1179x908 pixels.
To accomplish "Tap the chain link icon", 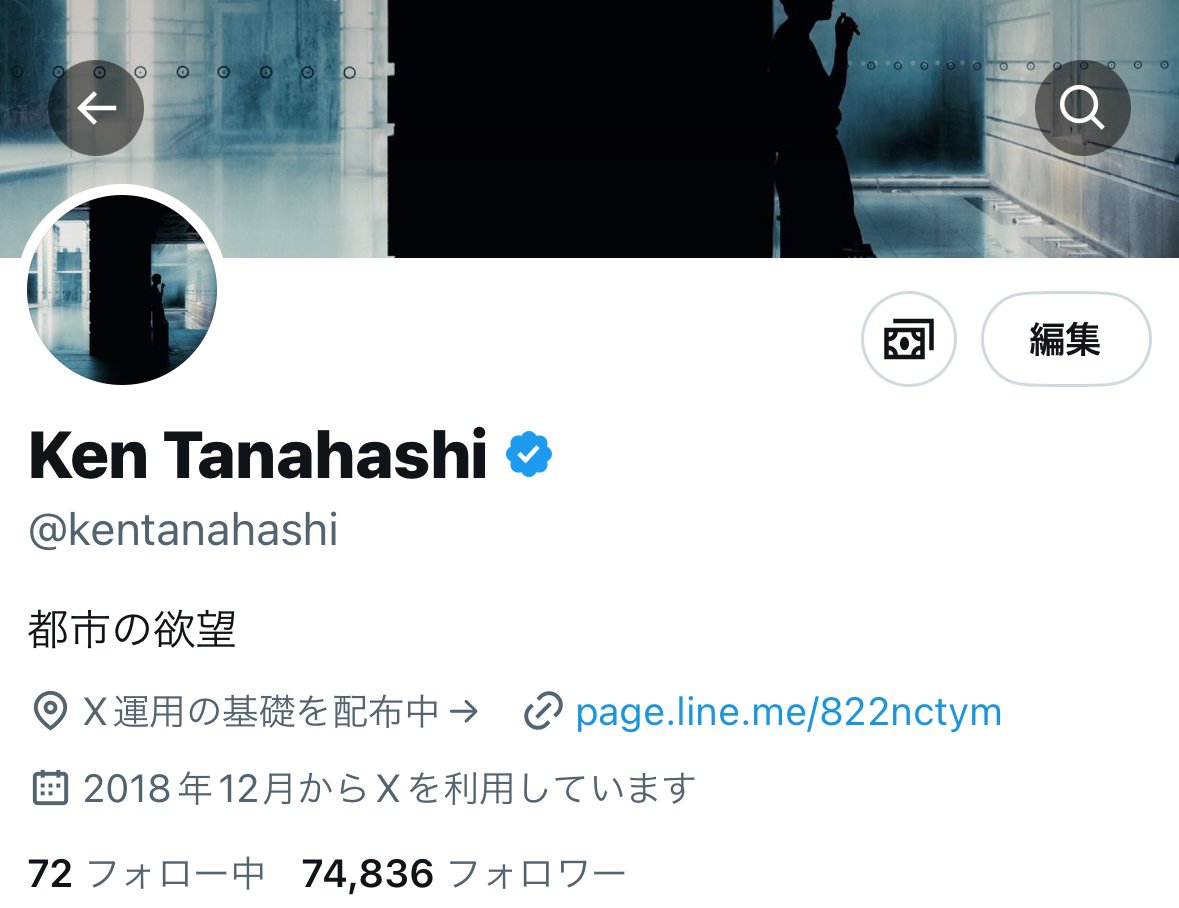I will [x=543, y=711].
